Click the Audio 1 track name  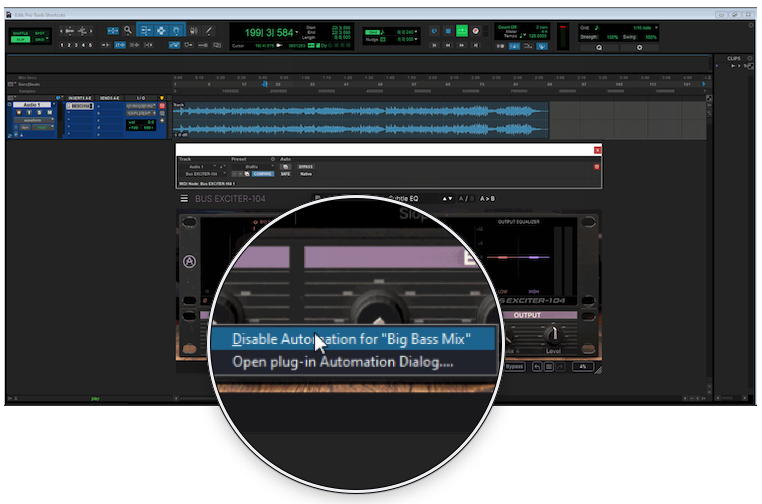click(32, 105)
